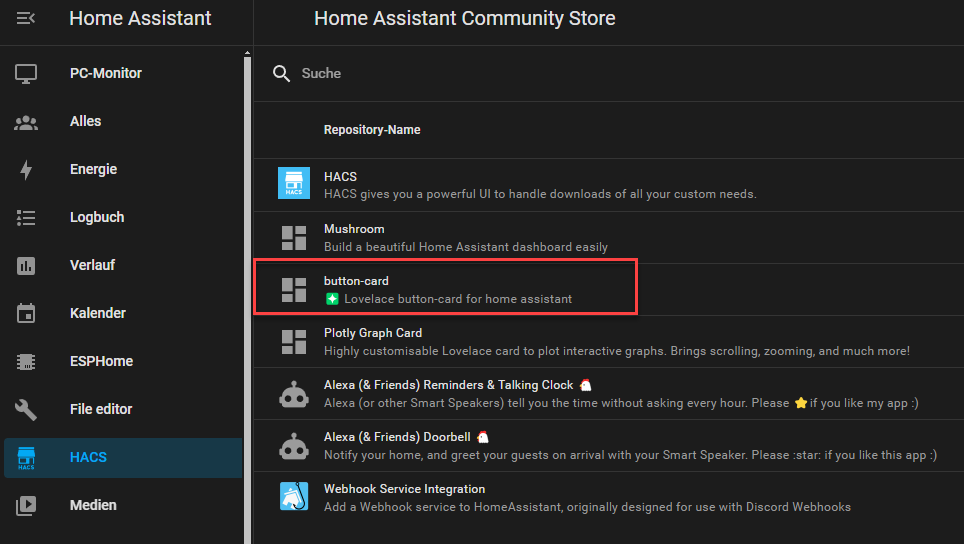
Task: Click the Verlauf chart icon
Action: [26, 265]
